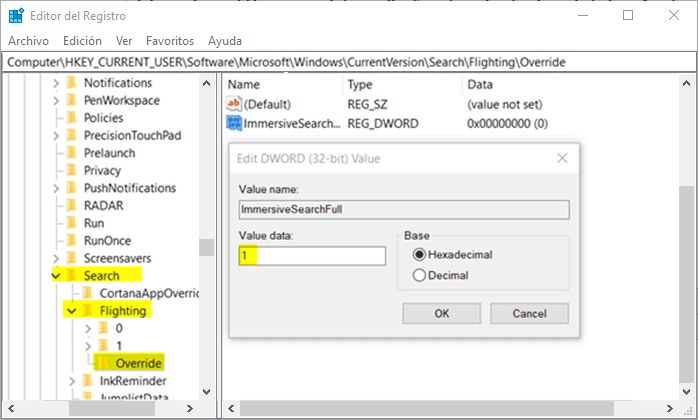
Task: Click the Prelaunch folder icon
Action: click(71, 153)
